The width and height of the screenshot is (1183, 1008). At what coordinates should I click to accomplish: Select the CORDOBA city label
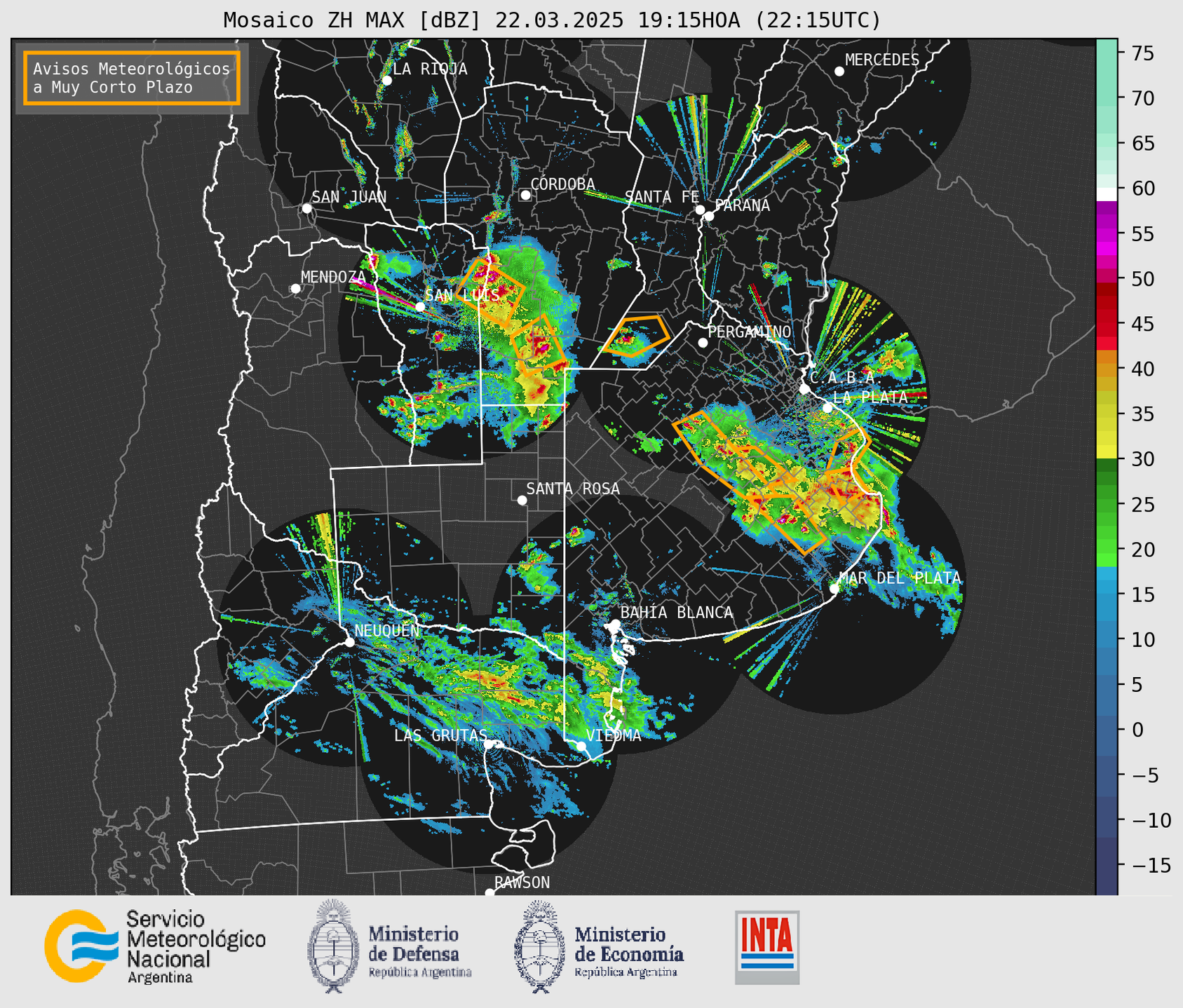coord(562,184)
